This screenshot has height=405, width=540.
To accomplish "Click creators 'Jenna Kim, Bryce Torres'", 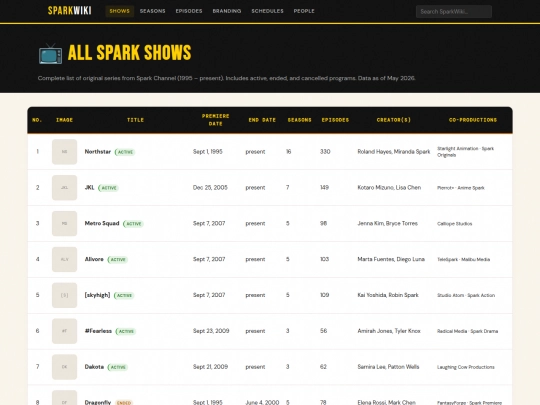I will [387, 223].
